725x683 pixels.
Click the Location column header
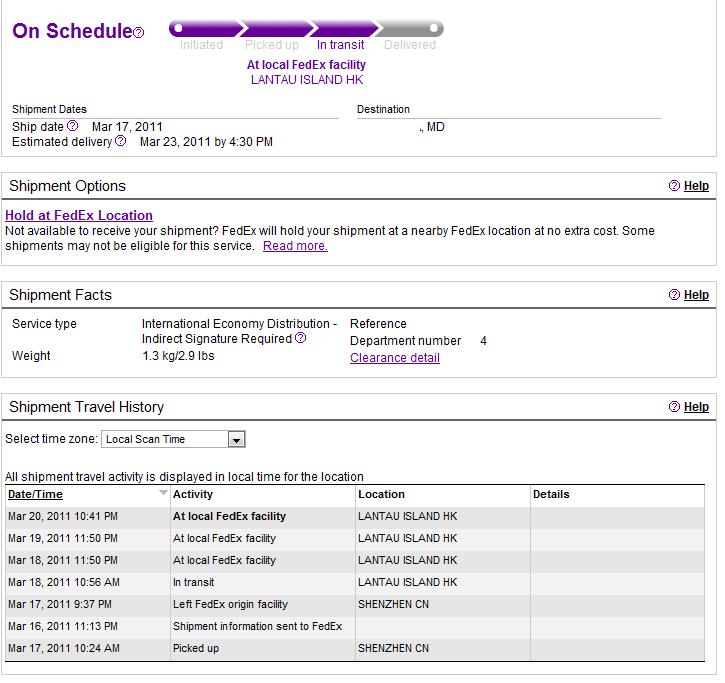[x=381, y=494]
